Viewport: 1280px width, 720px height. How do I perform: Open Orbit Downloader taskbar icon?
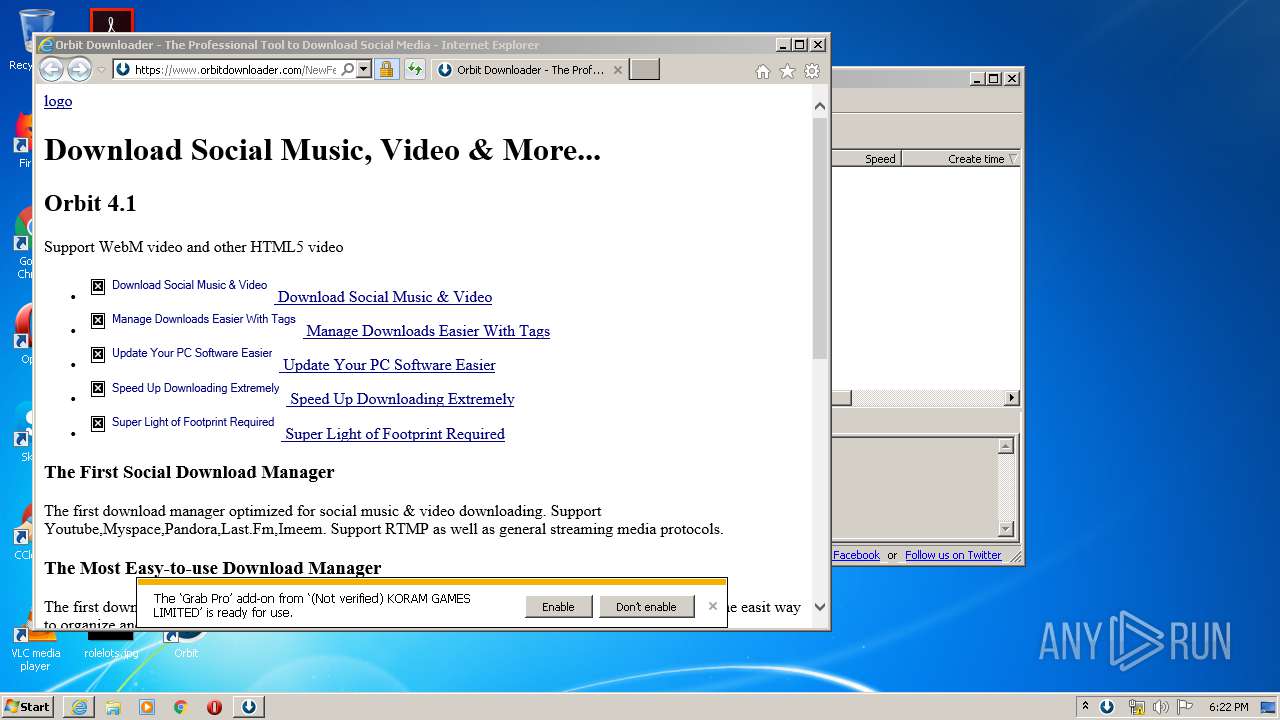pyautogui.click(x=249, y=707)
